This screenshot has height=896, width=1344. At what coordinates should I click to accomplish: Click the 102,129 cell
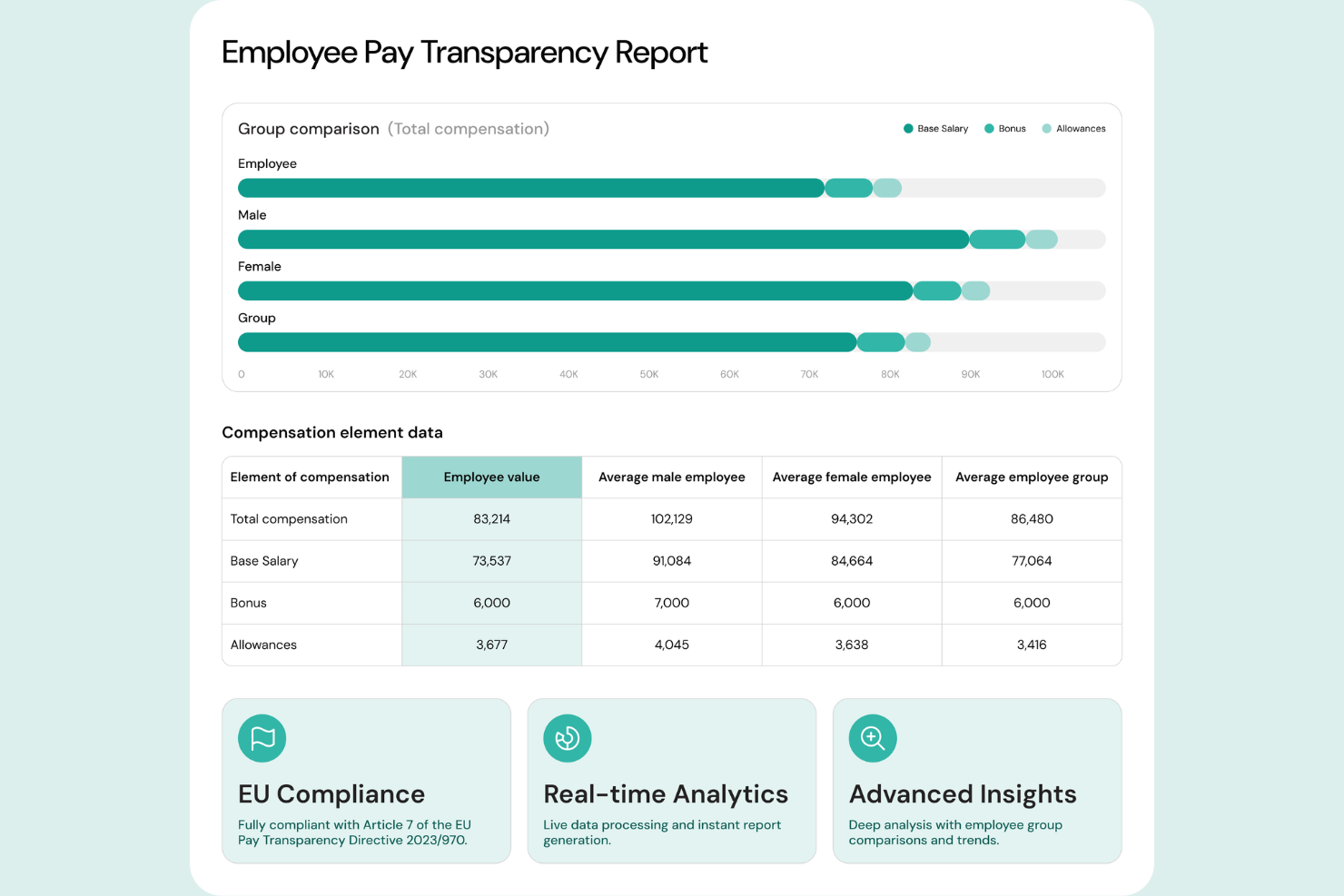[672, 519]
